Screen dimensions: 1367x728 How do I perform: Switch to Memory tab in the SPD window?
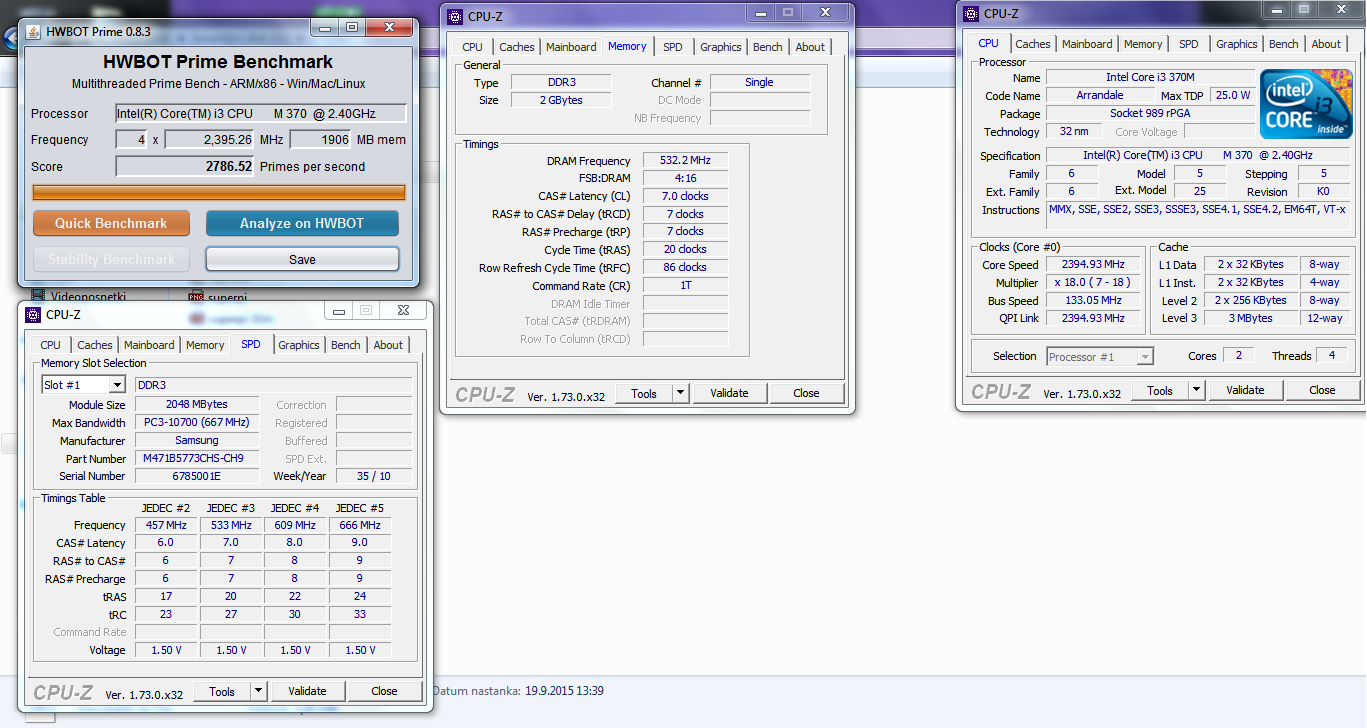pyautogui.click(x=205, y=345)
